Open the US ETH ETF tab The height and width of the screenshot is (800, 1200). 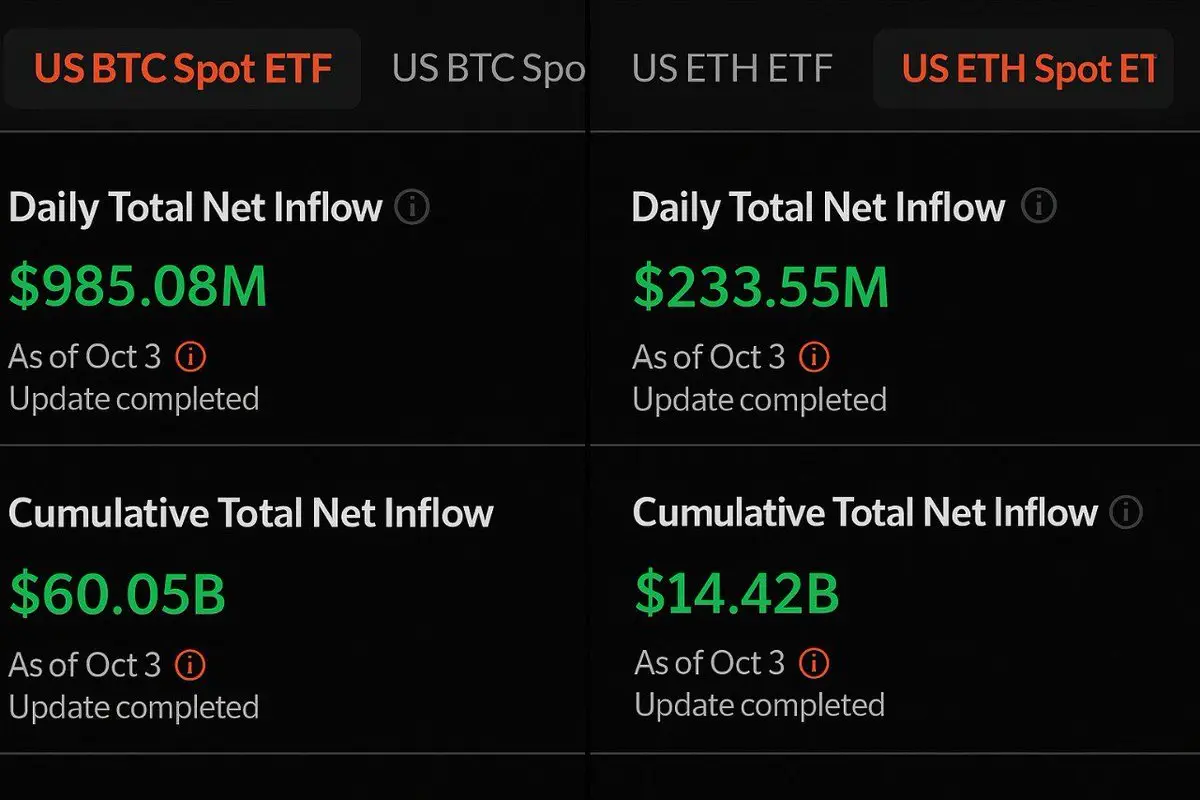click(x=732, y=69)
